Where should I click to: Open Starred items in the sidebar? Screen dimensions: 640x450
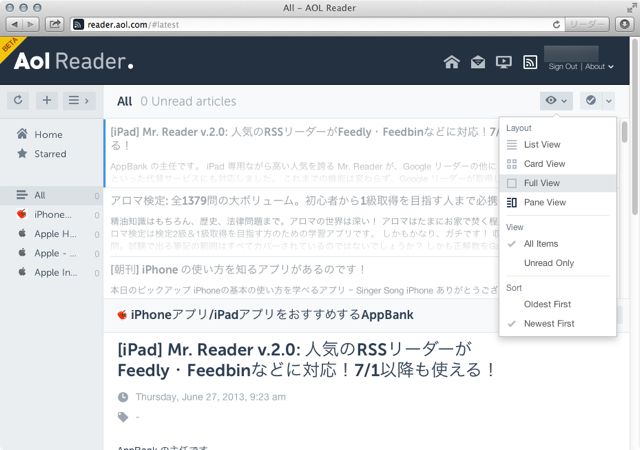52,154
